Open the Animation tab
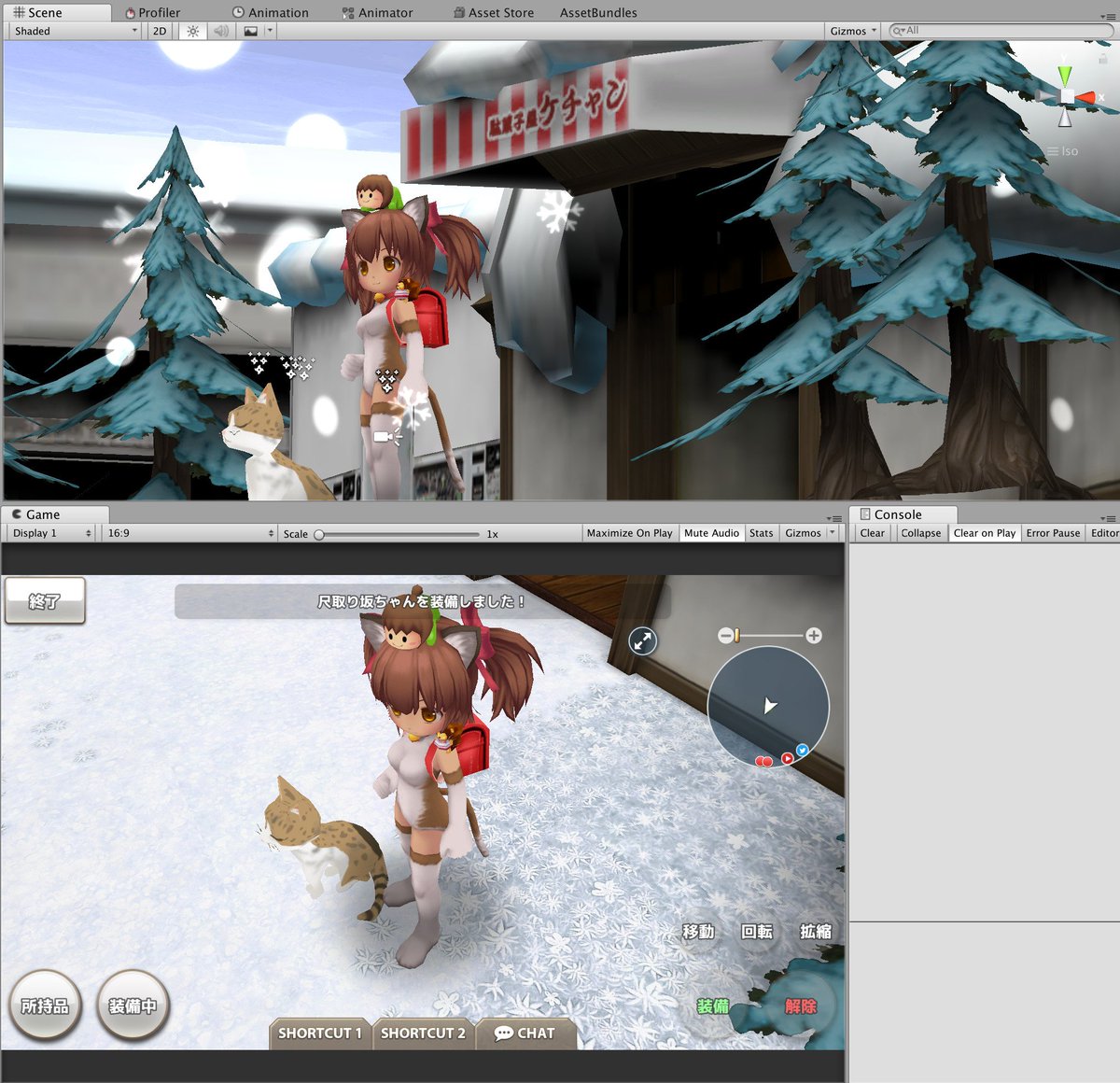The image size is (1120, 1083). [271, 12]
